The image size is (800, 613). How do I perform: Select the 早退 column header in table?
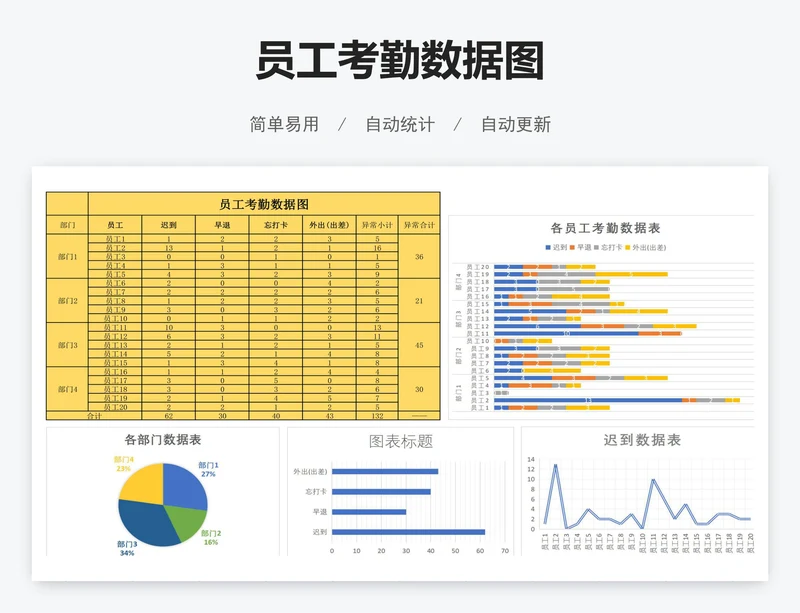[x=222, y=225]
